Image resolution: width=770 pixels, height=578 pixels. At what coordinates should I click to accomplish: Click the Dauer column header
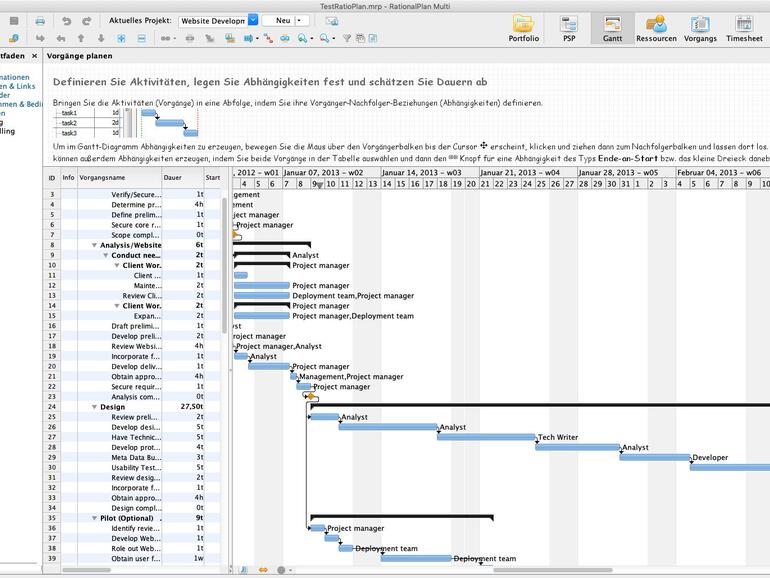tap(183, 178)
